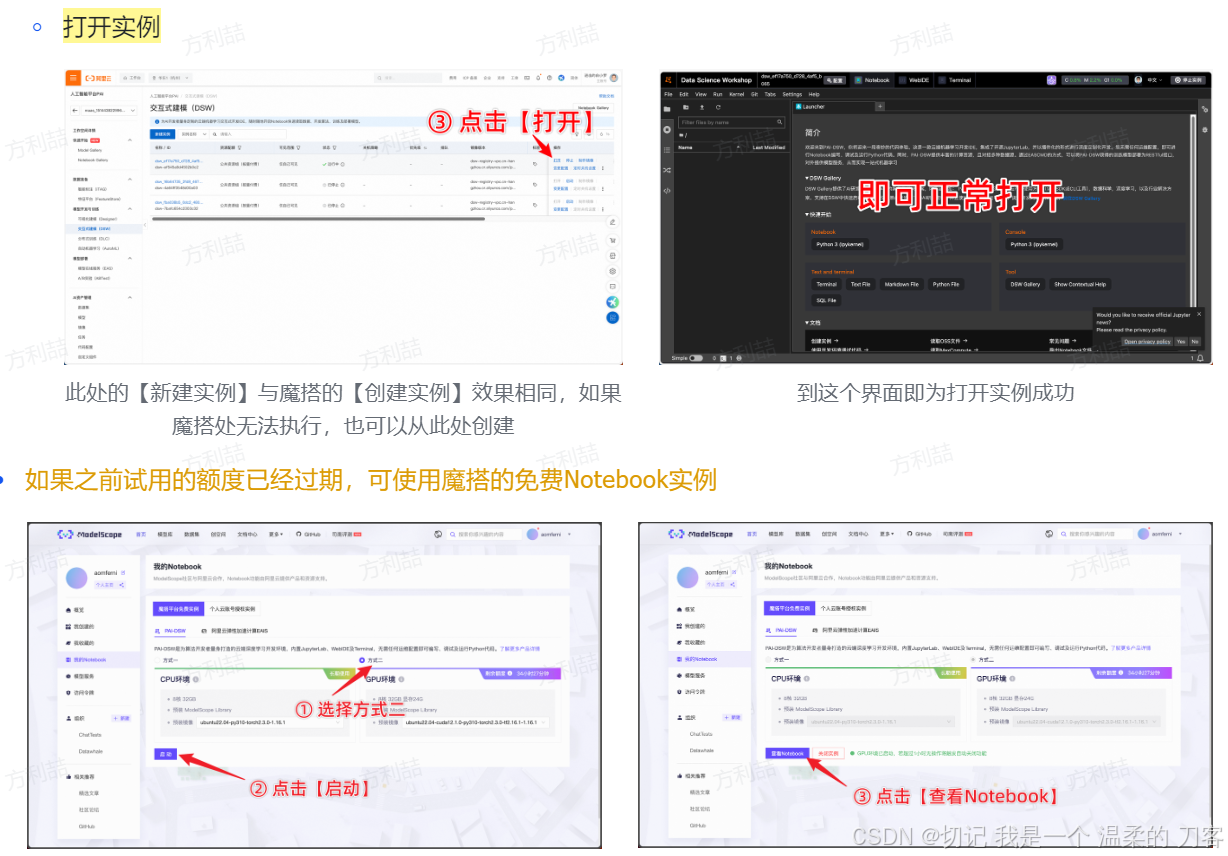Click the upload files icon in JupyterLab file browser
1228x856 pixels.
(702, 106)
